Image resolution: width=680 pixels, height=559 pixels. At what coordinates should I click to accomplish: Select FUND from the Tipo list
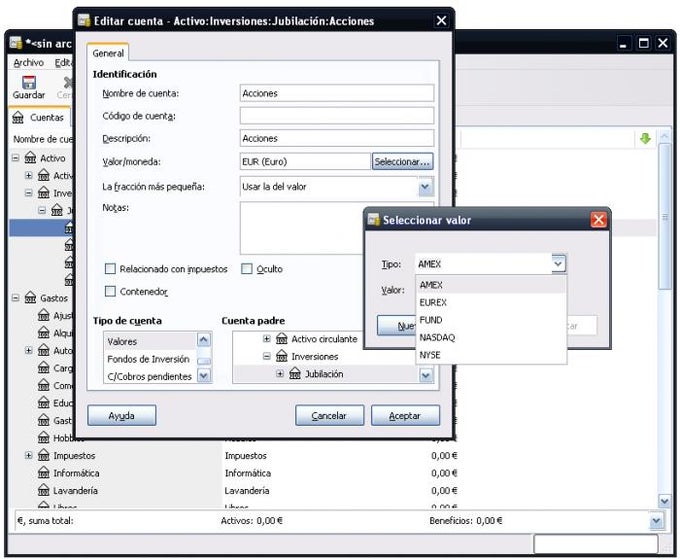pyautogui.click(x=491, y=320)
